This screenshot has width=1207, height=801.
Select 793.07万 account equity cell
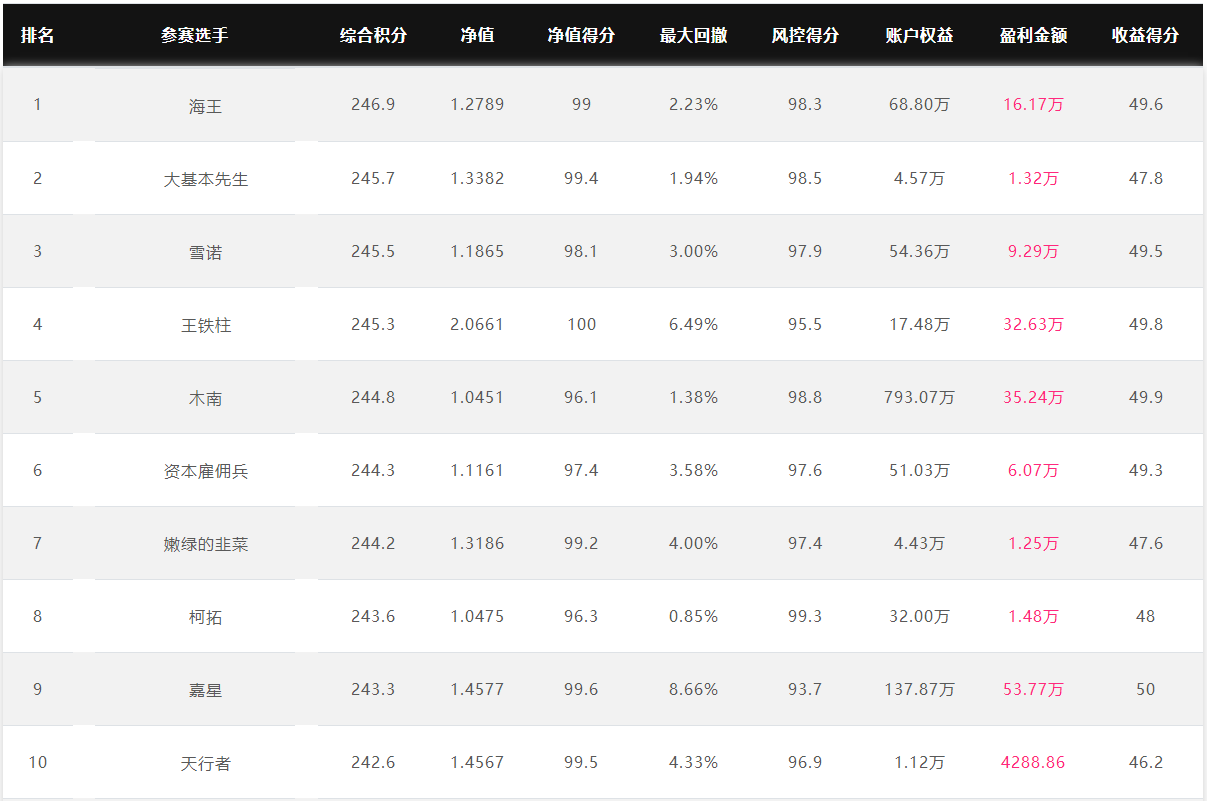pyautogui.click(x=919, y=397)
